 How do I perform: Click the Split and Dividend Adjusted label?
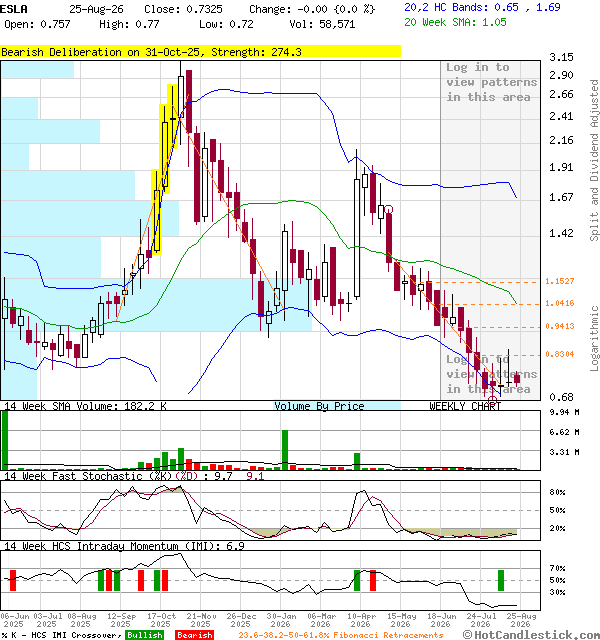click(x=594, y=160)
